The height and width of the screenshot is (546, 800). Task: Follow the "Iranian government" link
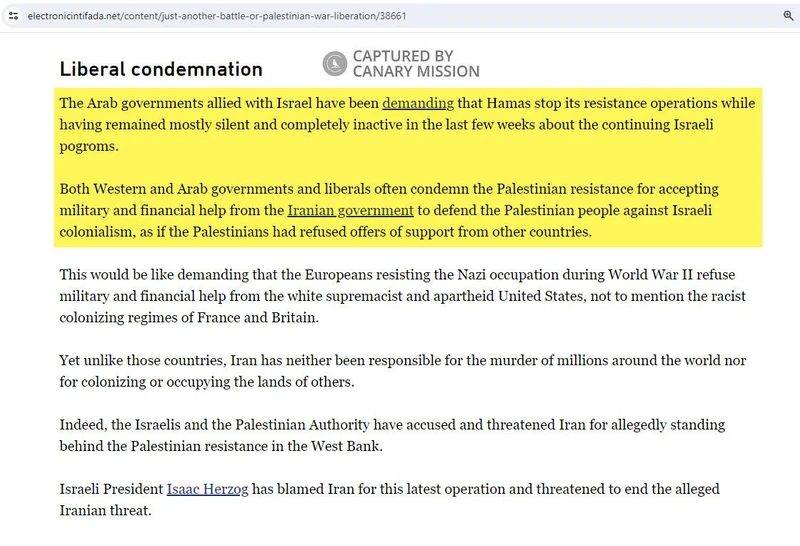pyautogui.click(x=350, y=210)
